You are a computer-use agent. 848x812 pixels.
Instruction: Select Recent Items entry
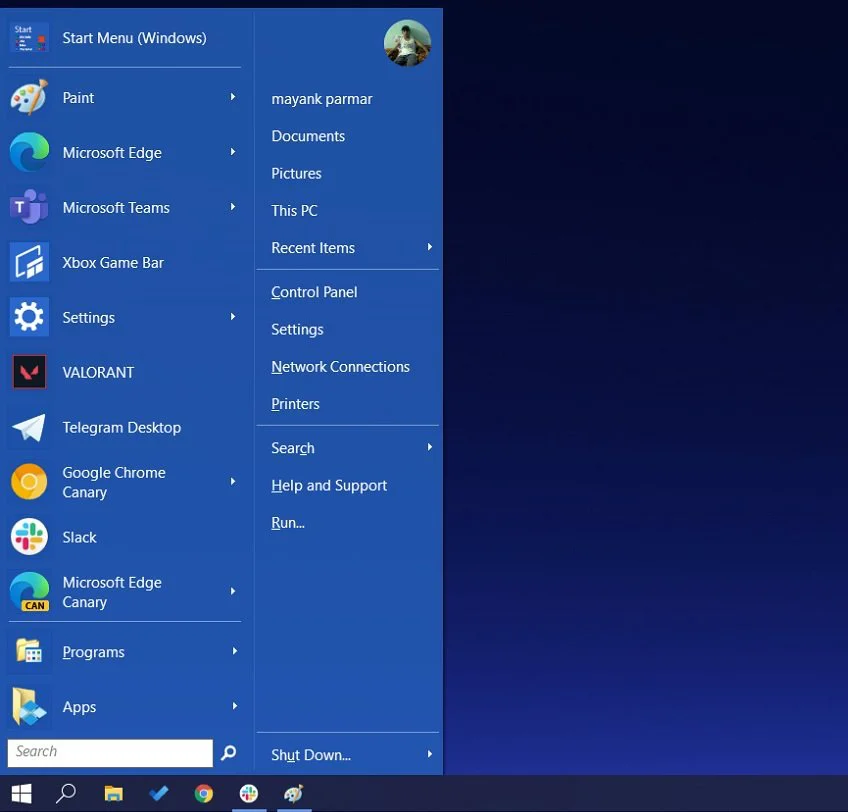pos(313,248)
